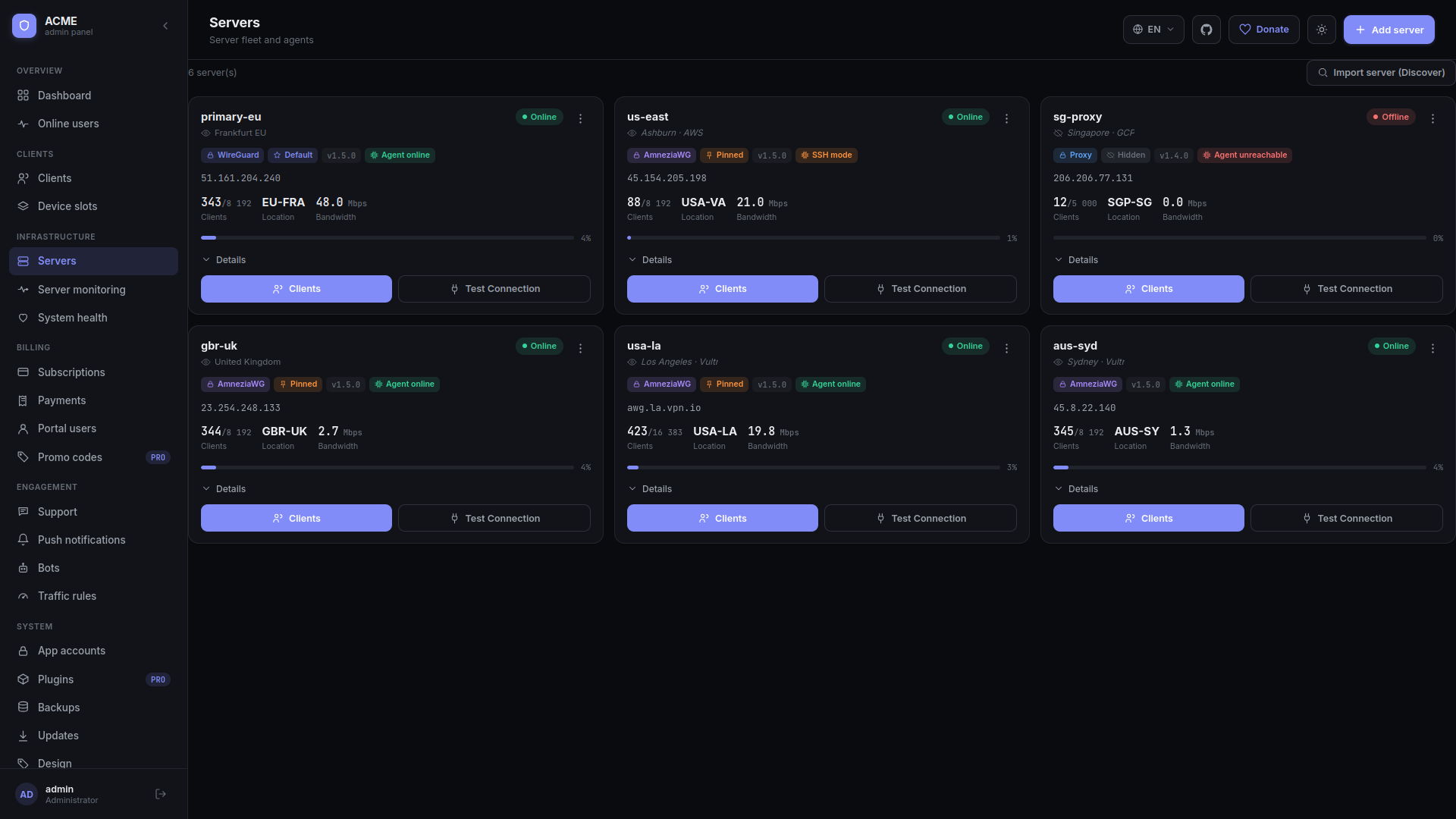Click the Pinned badge on us-east

724,155
